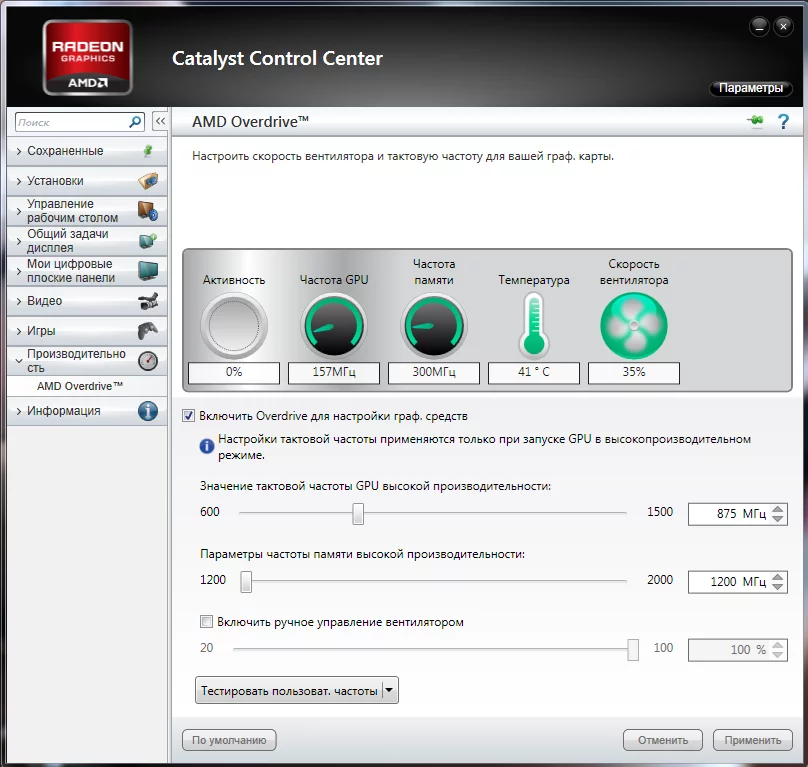Open the Параметры menu
The width and height of the screenshot is (808, 767).
(750, 88)
